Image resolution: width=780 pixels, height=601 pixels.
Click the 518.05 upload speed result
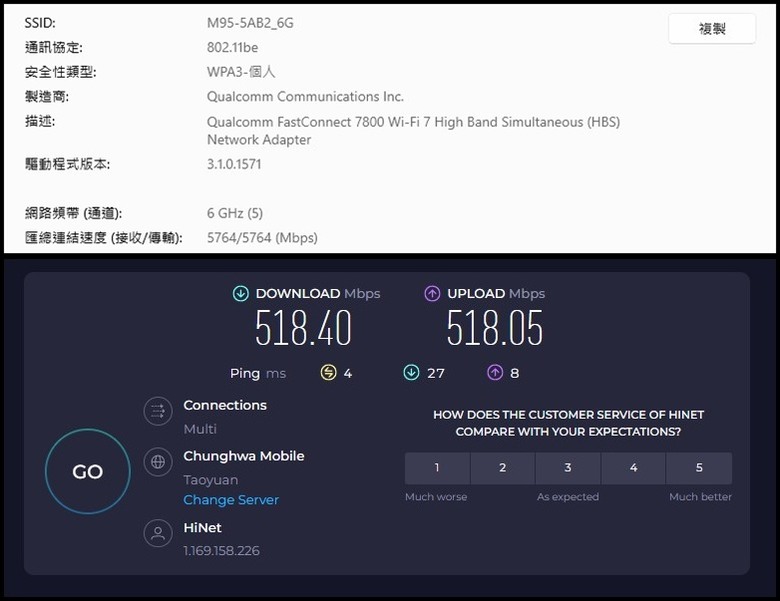point(495,329)
